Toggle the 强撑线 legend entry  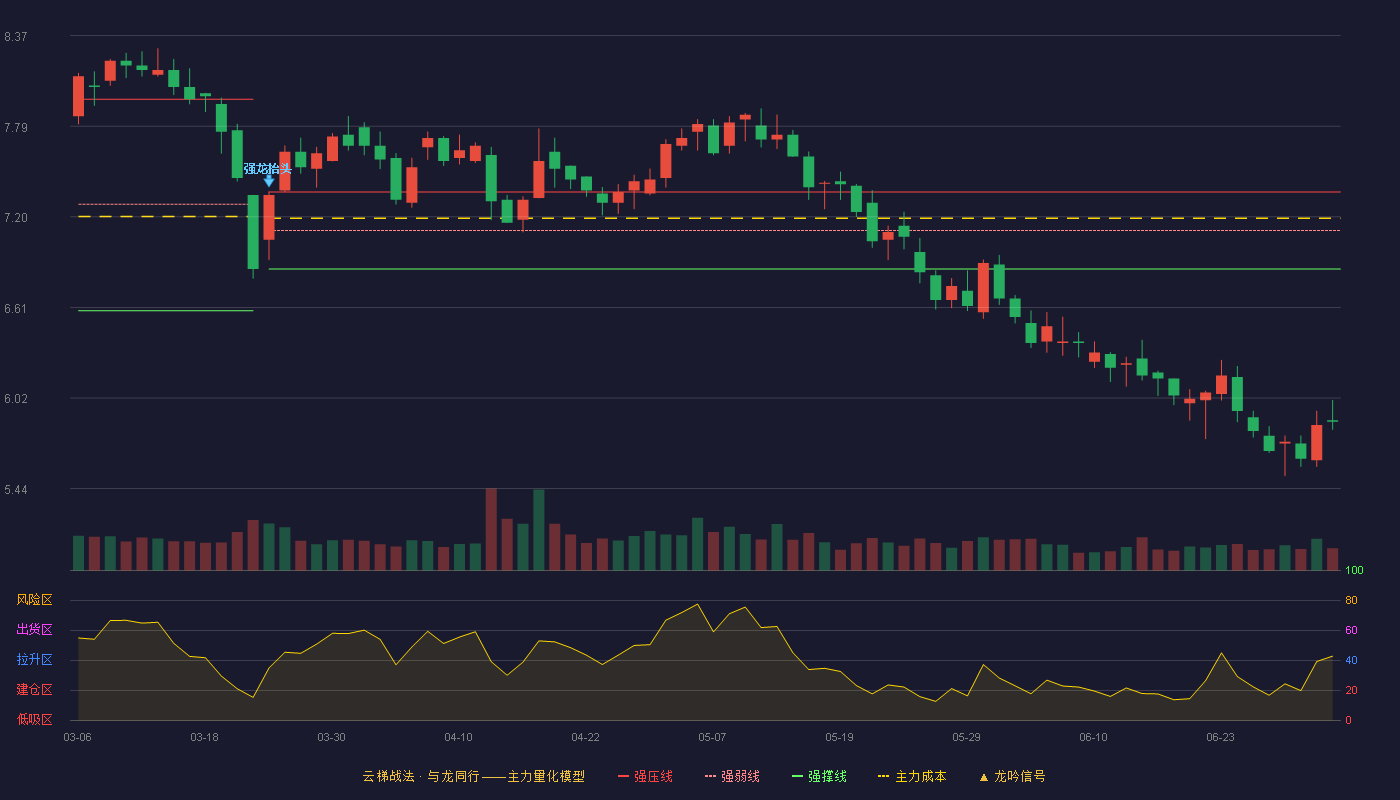tap(819, 776)
